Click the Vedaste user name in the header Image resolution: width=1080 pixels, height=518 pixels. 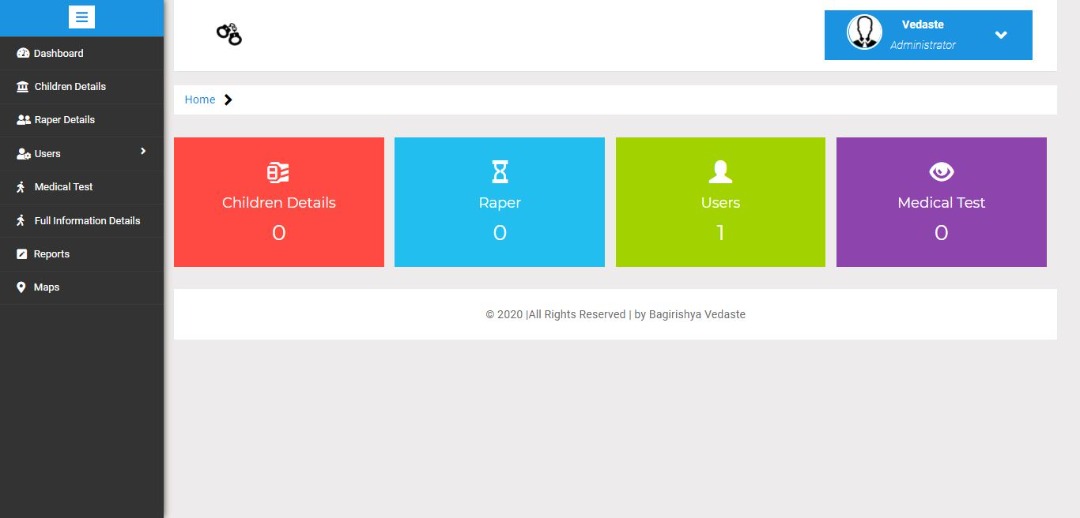click(922, 24)
